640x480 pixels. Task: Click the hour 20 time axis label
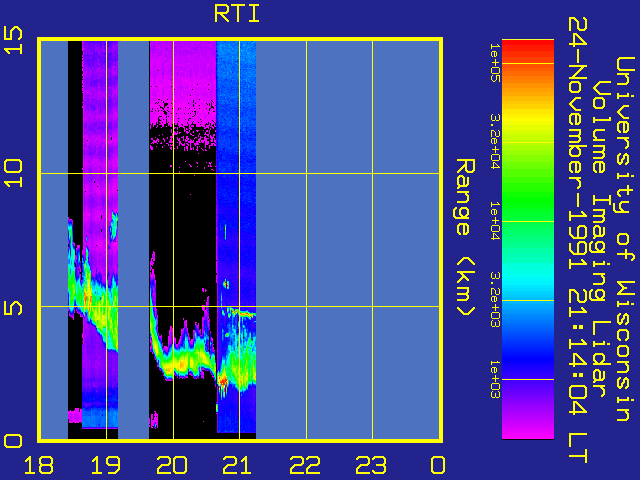[172, 465]
